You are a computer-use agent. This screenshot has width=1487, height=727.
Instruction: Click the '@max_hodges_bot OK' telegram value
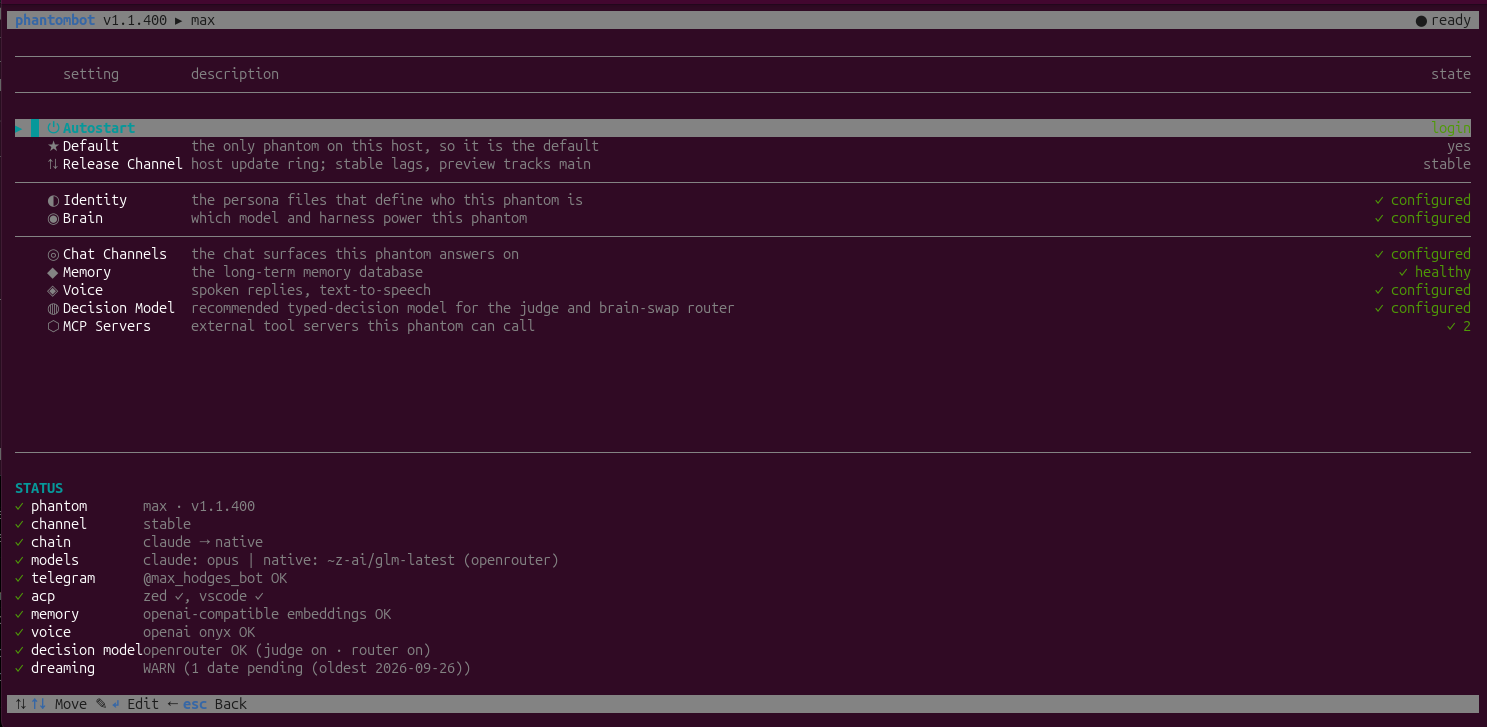click(x=215, y=578)
